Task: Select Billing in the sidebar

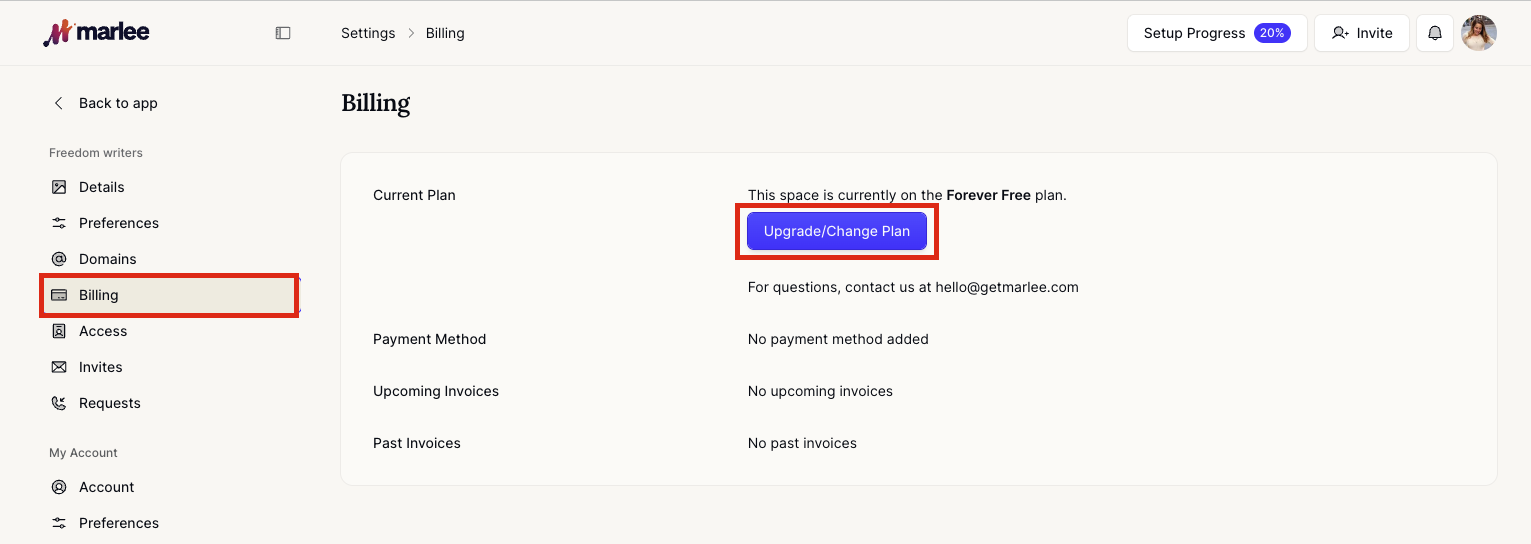Action: click(169, 295)
